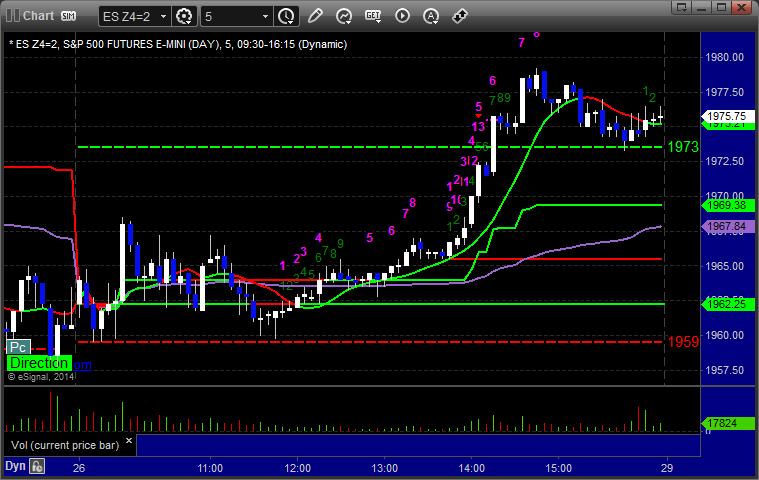
Task: Click the 1969.38 green price tag
Action: tap(728, 205)
